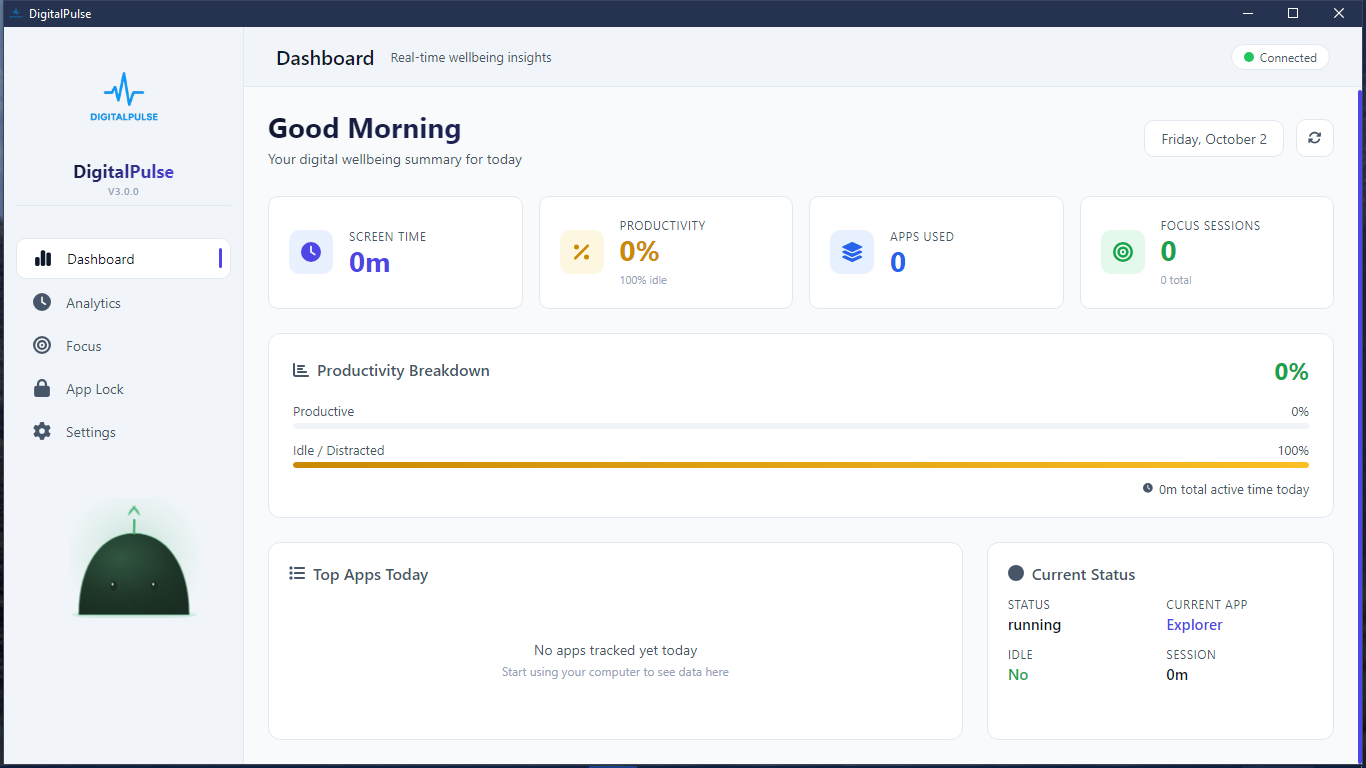
Task: Click the 'Good Morning' heading
Action: pos(365,128)
